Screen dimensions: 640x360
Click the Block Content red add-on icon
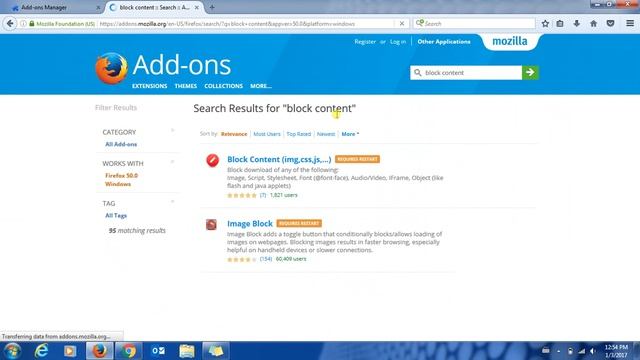click(212, 160)
